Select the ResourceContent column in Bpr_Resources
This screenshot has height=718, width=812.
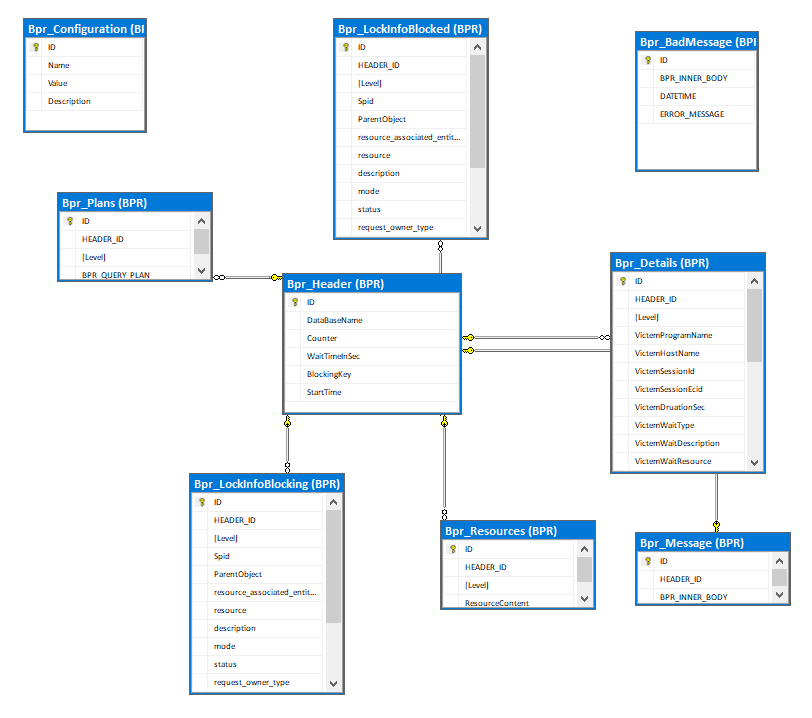click(510, 602)
